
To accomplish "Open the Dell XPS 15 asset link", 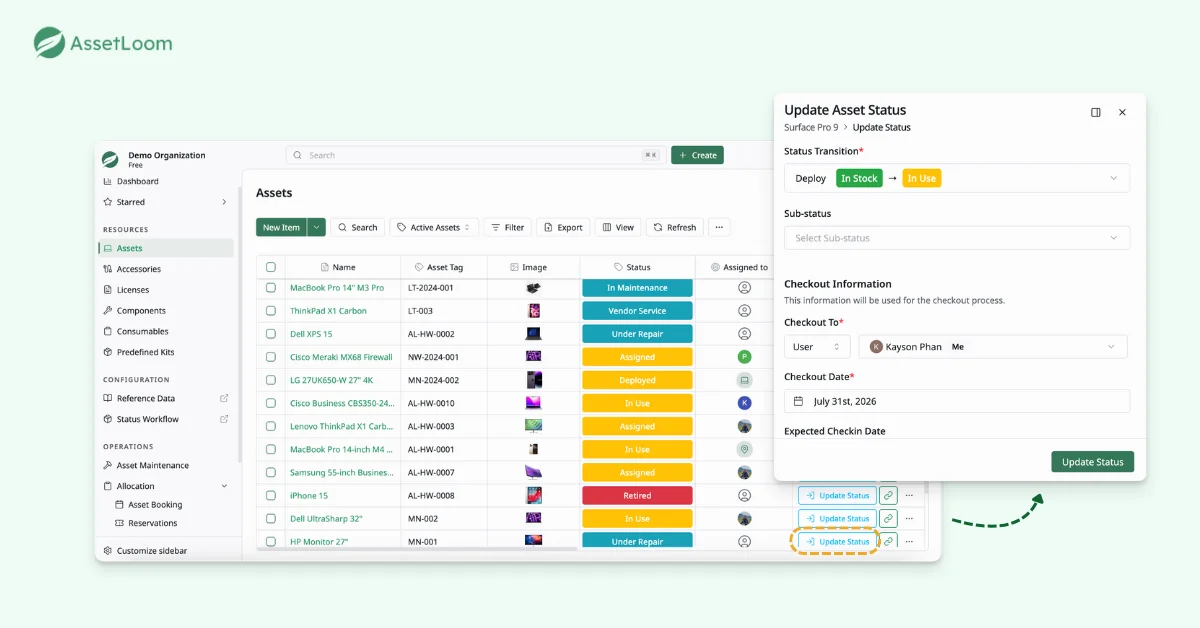I will pos(311,334).
